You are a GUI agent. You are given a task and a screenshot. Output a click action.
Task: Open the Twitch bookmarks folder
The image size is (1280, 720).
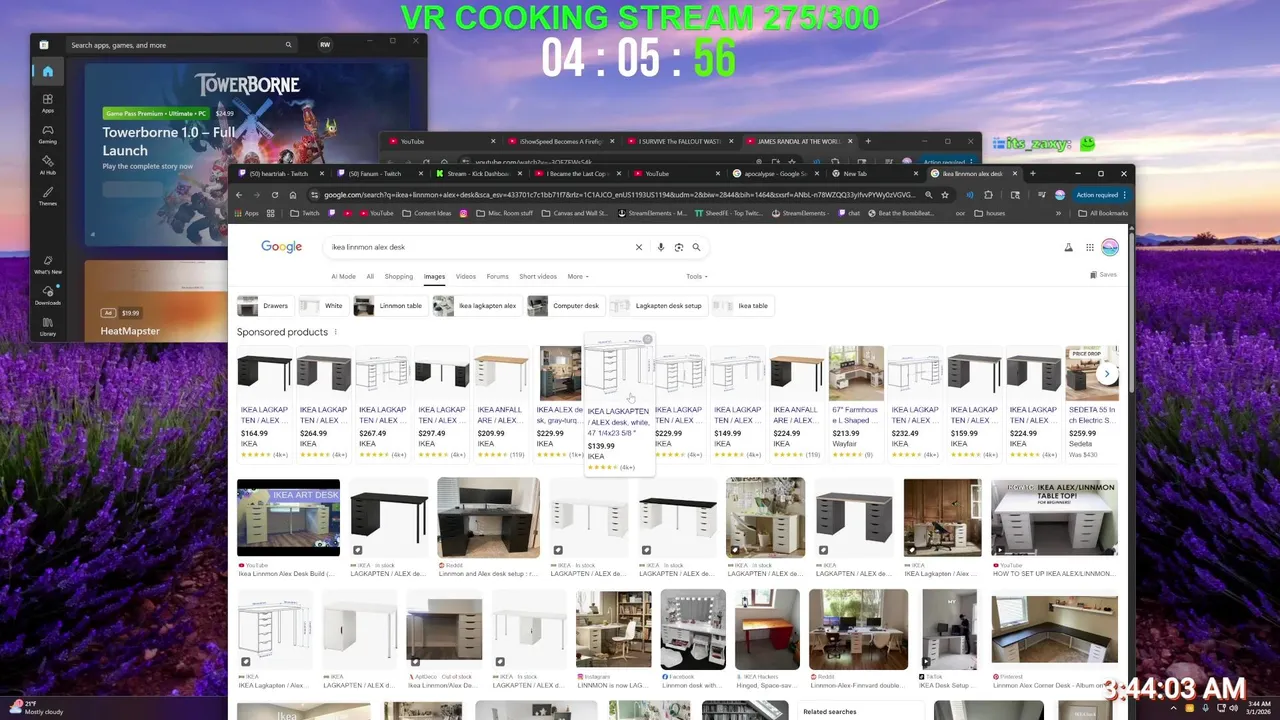click(305, 213)
